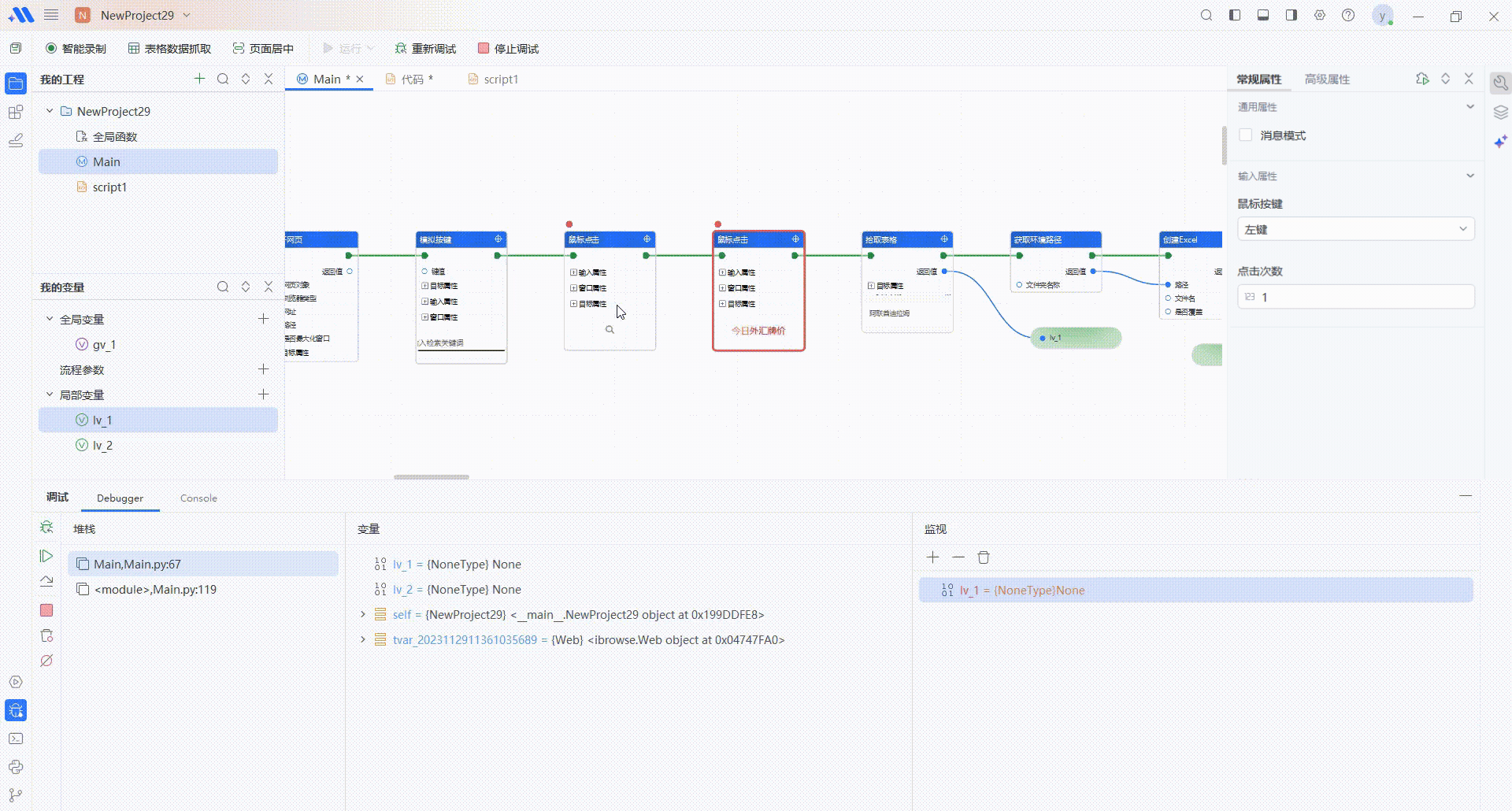
Task: Enable the 消息模式 checkbox
Action: coord(1246,135)
